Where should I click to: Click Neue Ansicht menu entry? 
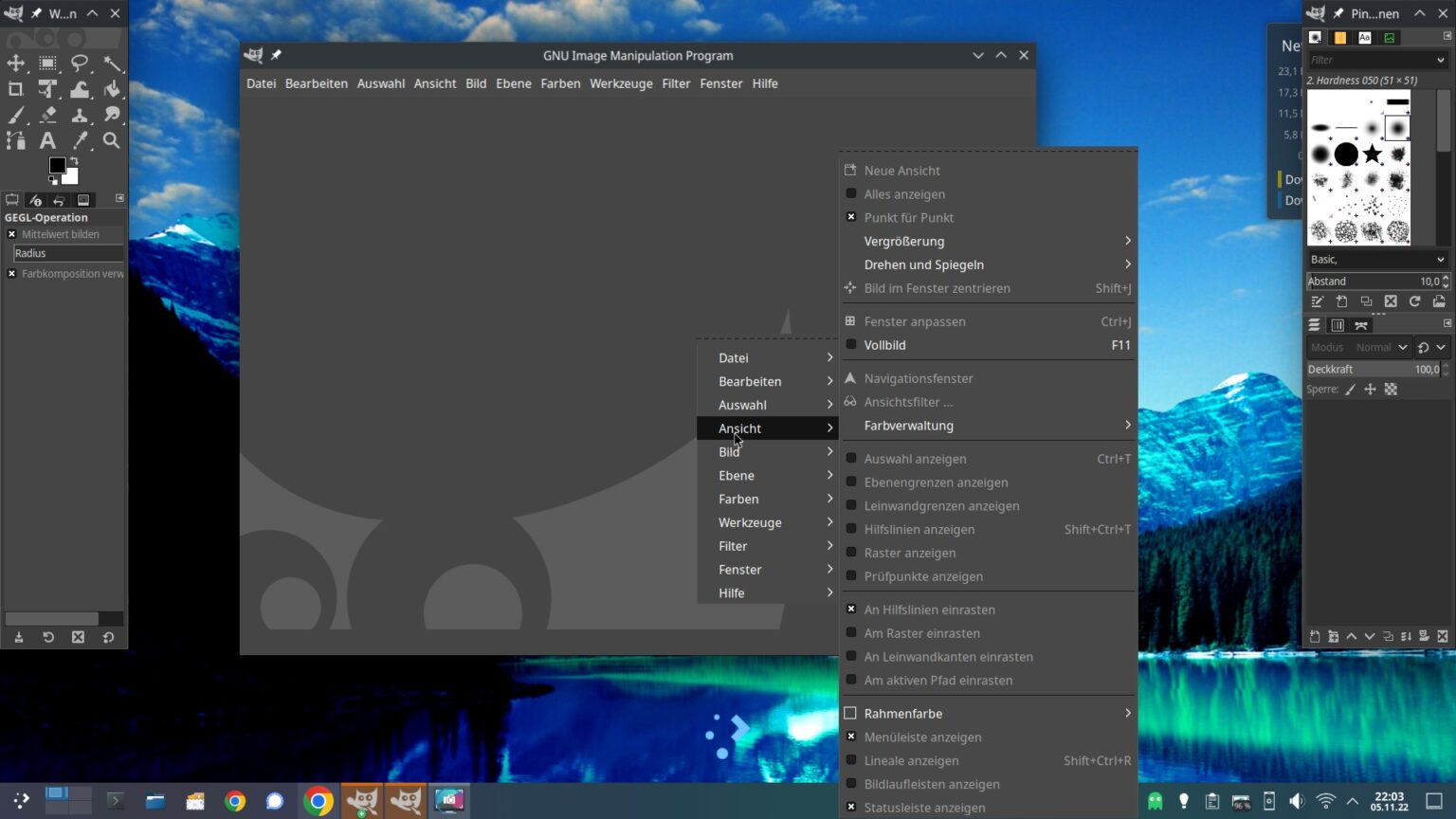coord(988,171)
